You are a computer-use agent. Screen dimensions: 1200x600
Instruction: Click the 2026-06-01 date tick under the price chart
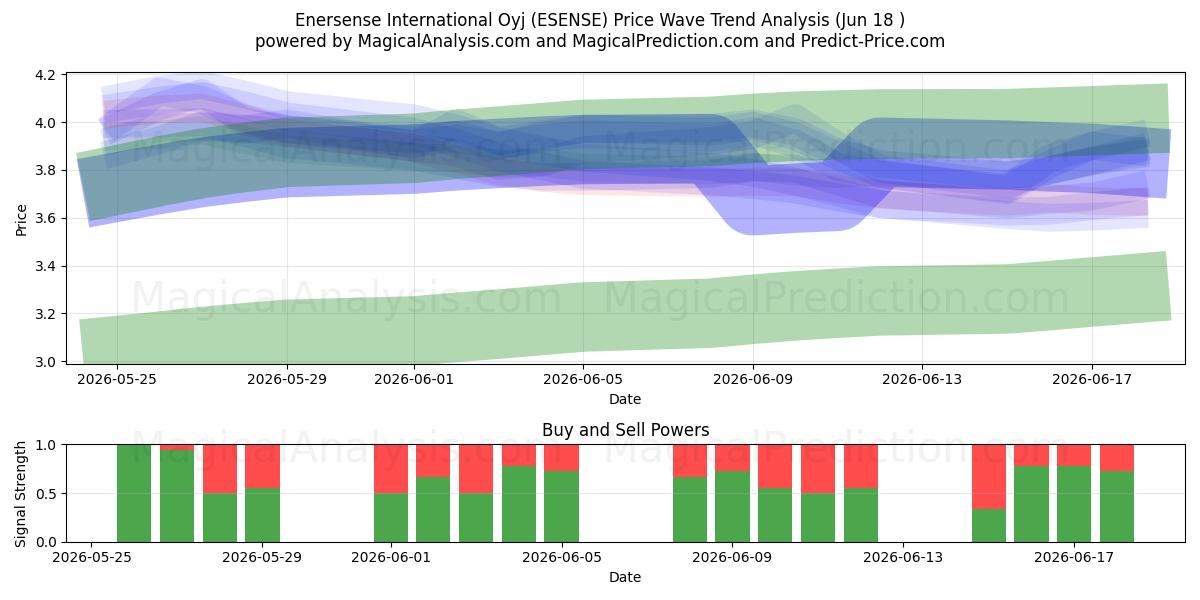pos(414,379)
